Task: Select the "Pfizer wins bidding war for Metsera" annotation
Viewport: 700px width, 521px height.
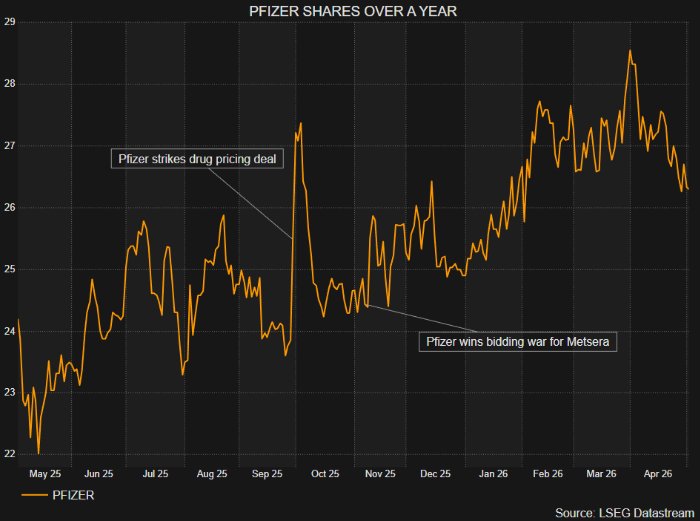Action: click(517, 342)
